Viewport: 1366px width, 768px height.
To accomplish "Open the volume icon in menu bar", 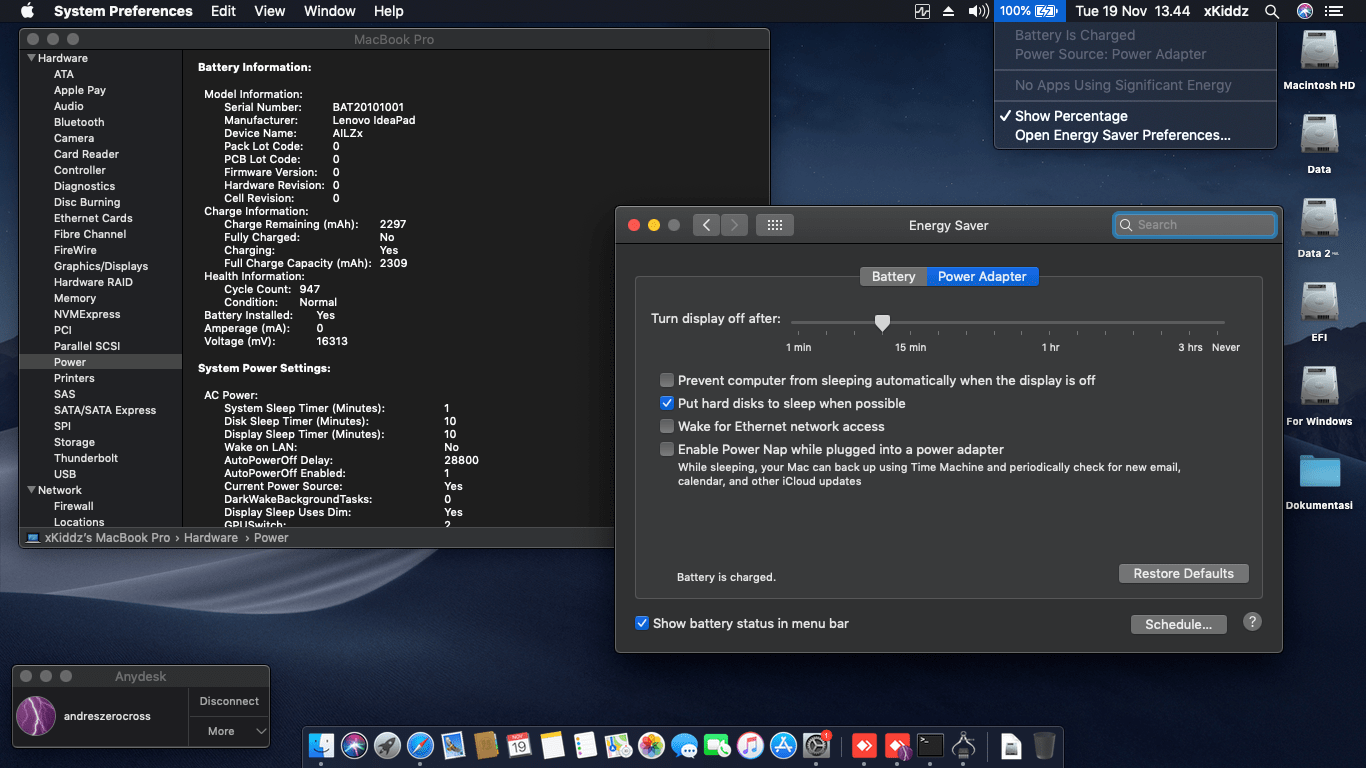I will click(978, 11).
